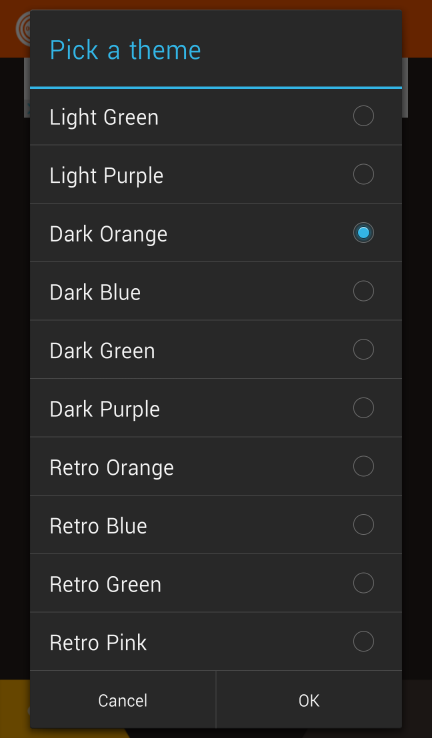The width and height of the screenshot is (432, 738).
Task: Select the Dark Purple radio button
Action: coord(363,408)
